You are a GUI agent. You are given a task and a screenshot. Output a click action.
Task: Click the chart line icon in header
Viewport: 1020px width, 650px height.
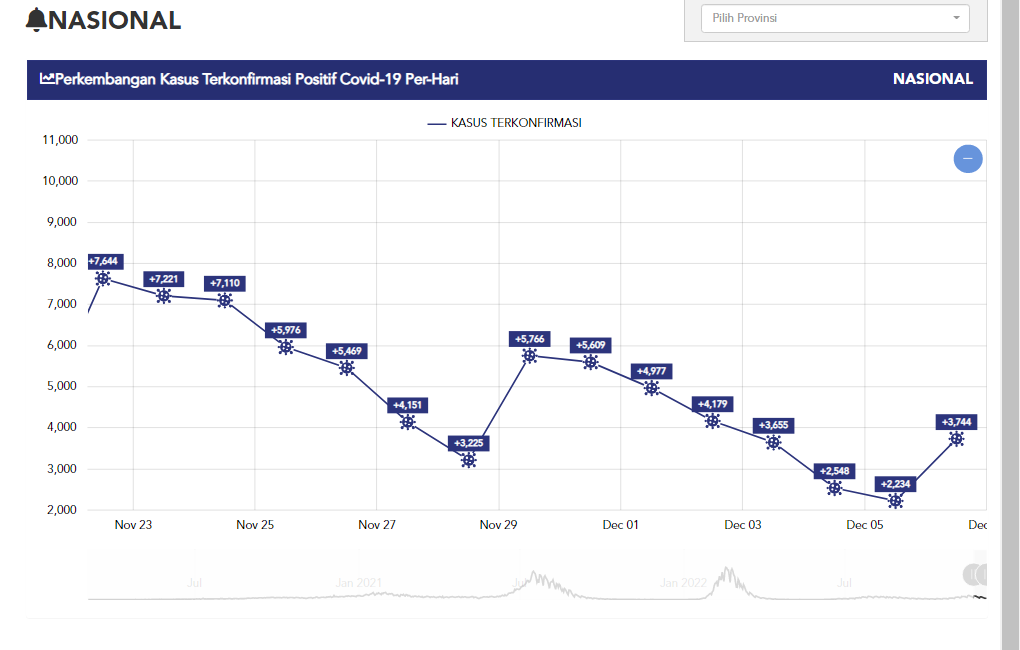pyautogui.click(x=47, y=79)
